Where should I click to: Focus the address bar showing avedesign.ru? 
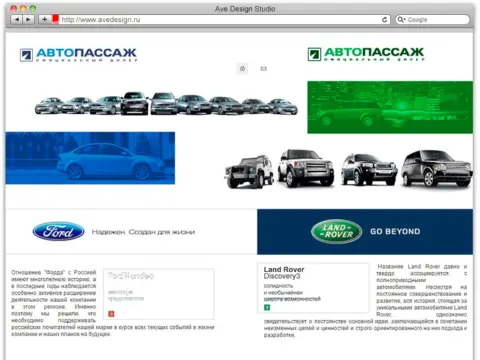coord(220,20)
